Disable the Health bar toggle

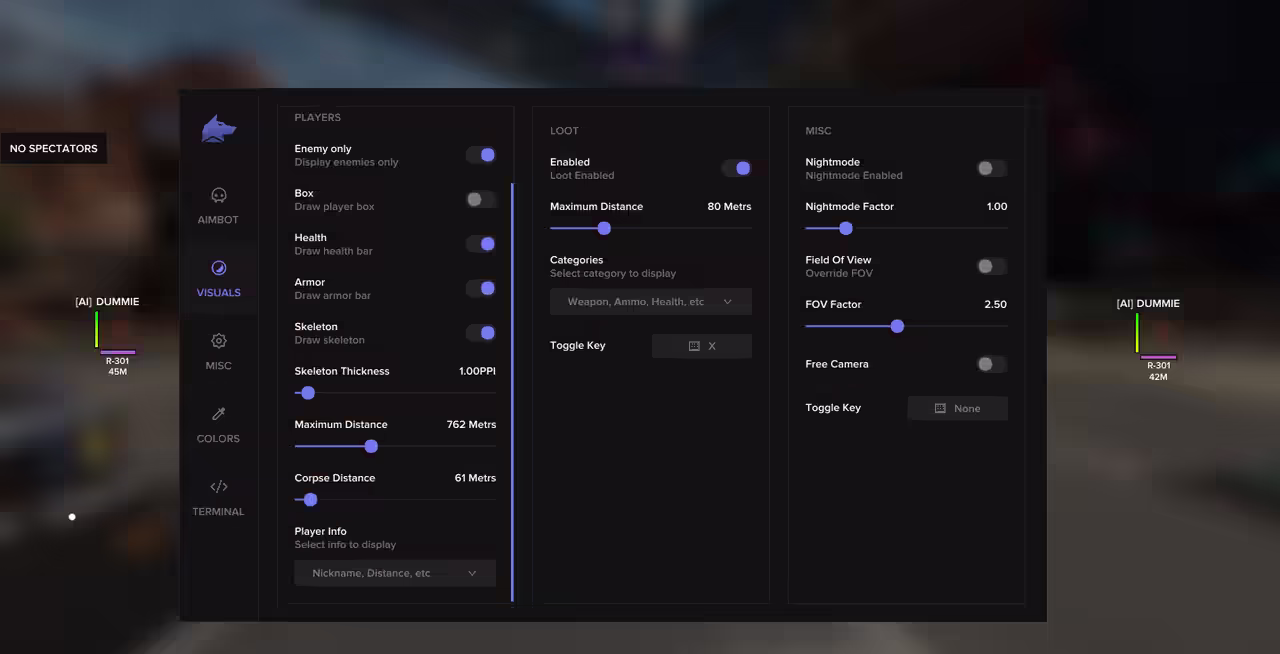[x=481, y=244]
